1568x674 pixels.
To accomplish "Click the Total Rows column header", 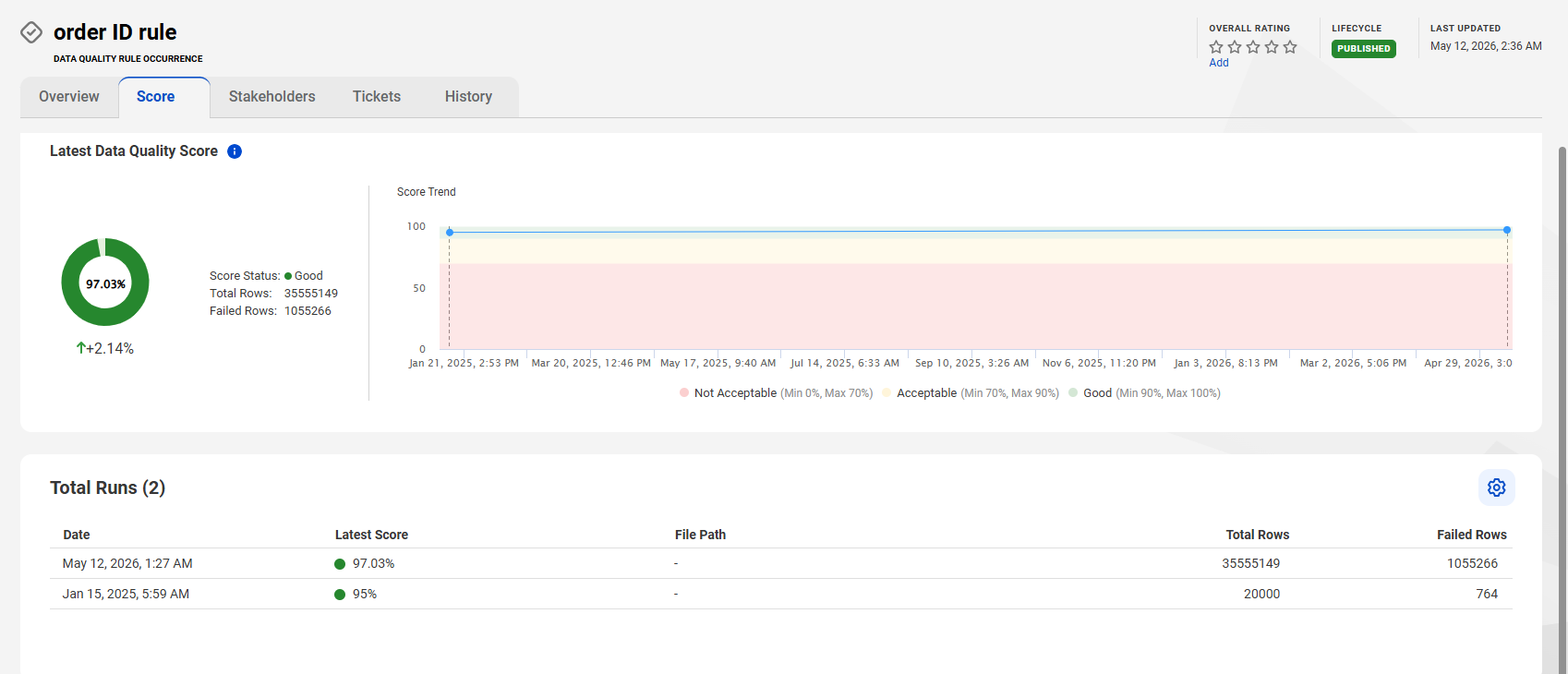I will click(1257, 535).
